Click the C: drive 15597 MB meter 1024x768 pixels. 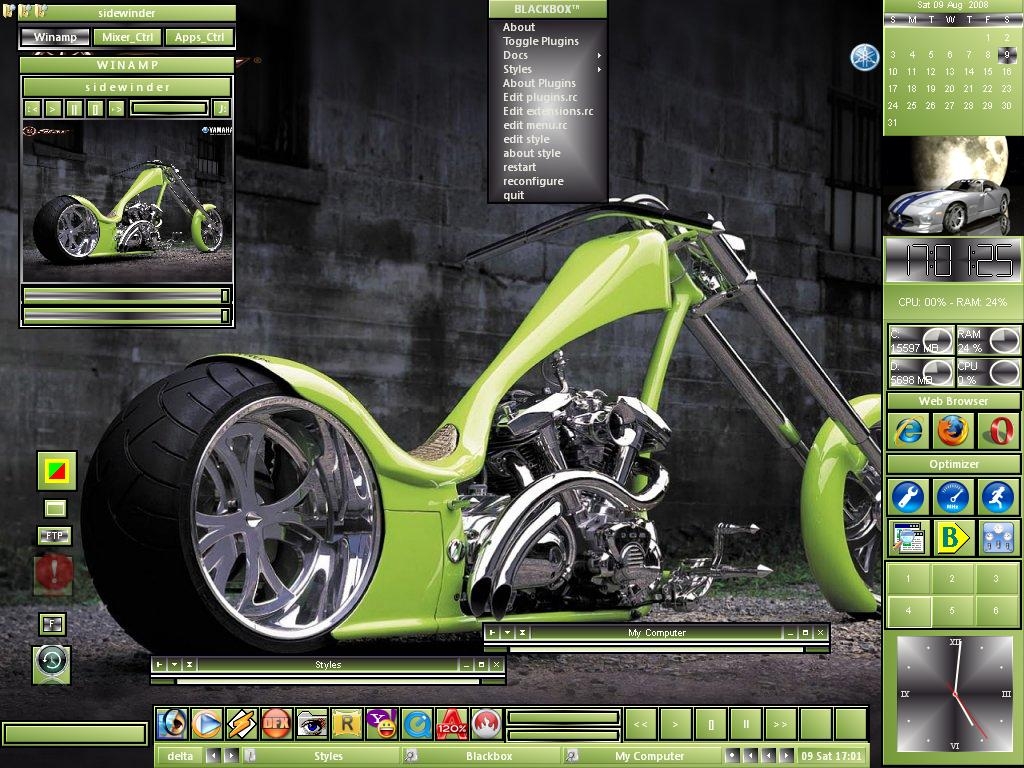921,341
